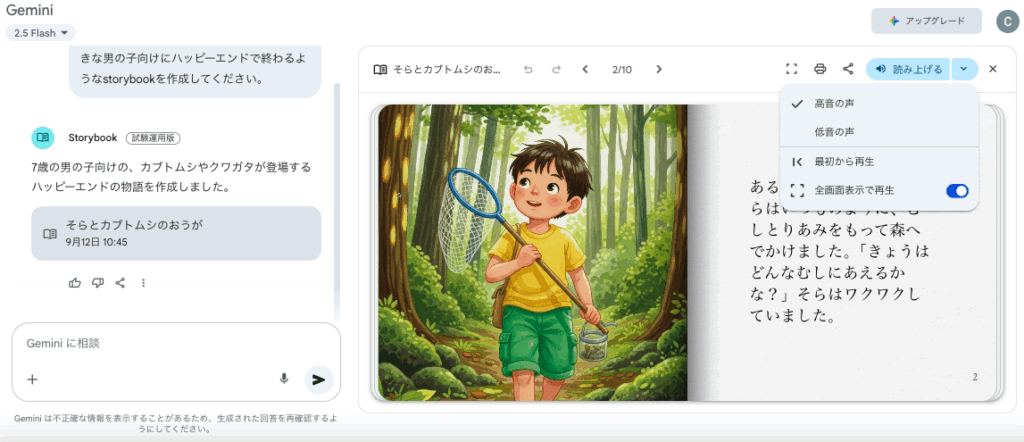Choose 最初から再生 from the menu
Image resolution: width=1024 pixels, height=442 pixels.
point(879,161)
